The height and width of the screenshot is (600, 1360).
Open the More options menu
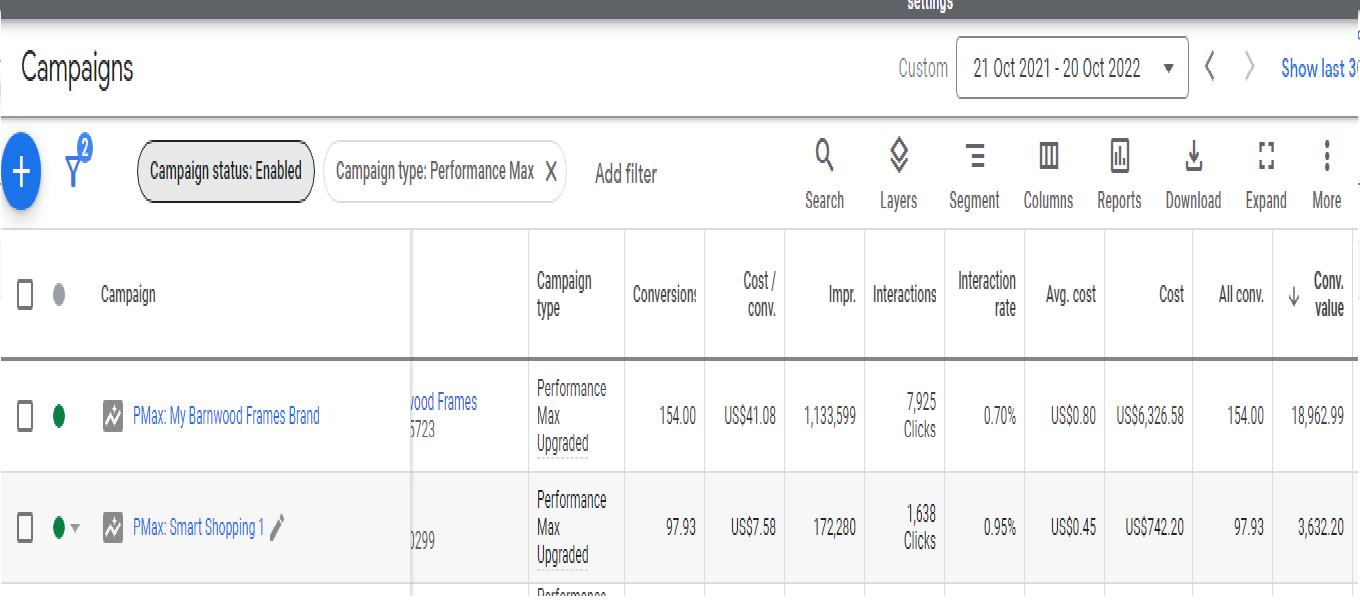pyautogui.click(x=1326, y=173)
